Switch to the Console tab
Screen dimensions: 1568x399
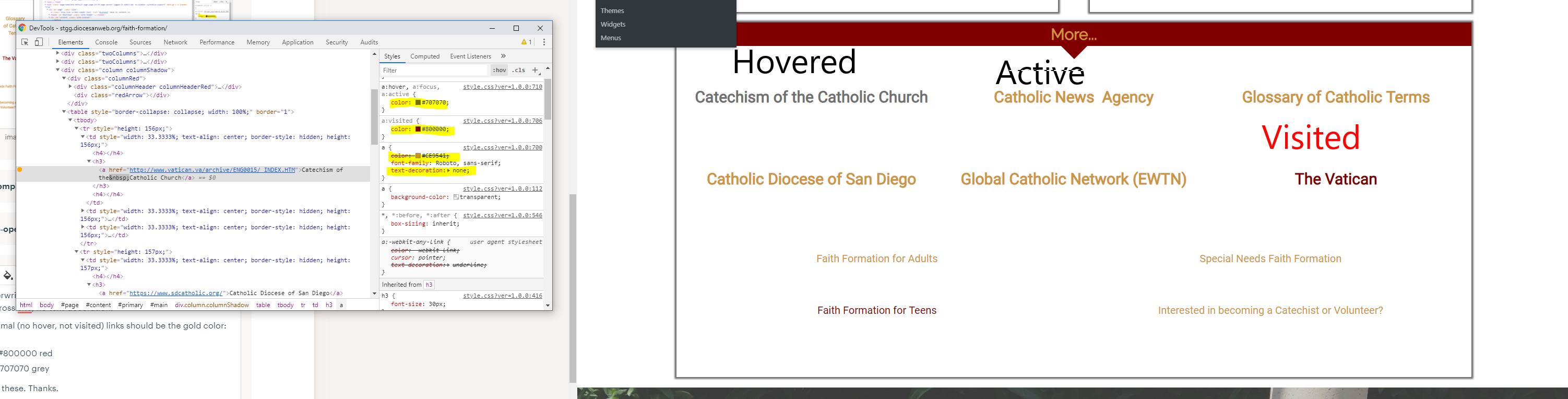[x=106, y=42]
